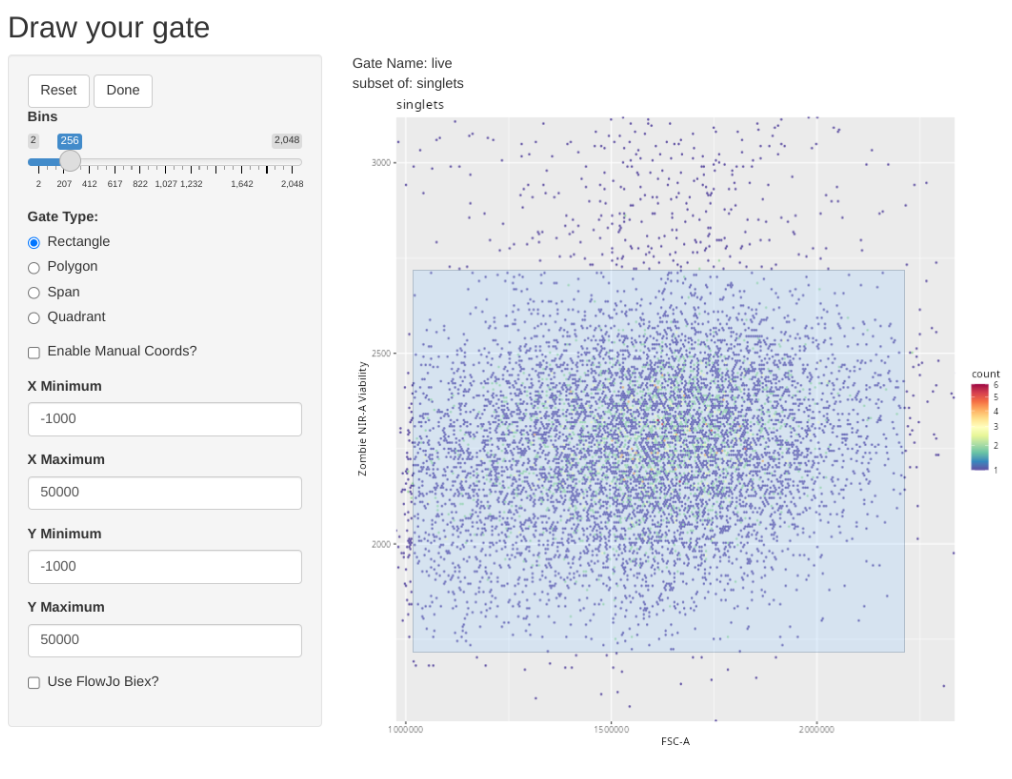Screen dimensions: 1012x779
Task: Click the Bins slider handle
Action: (x=70, y=161)
